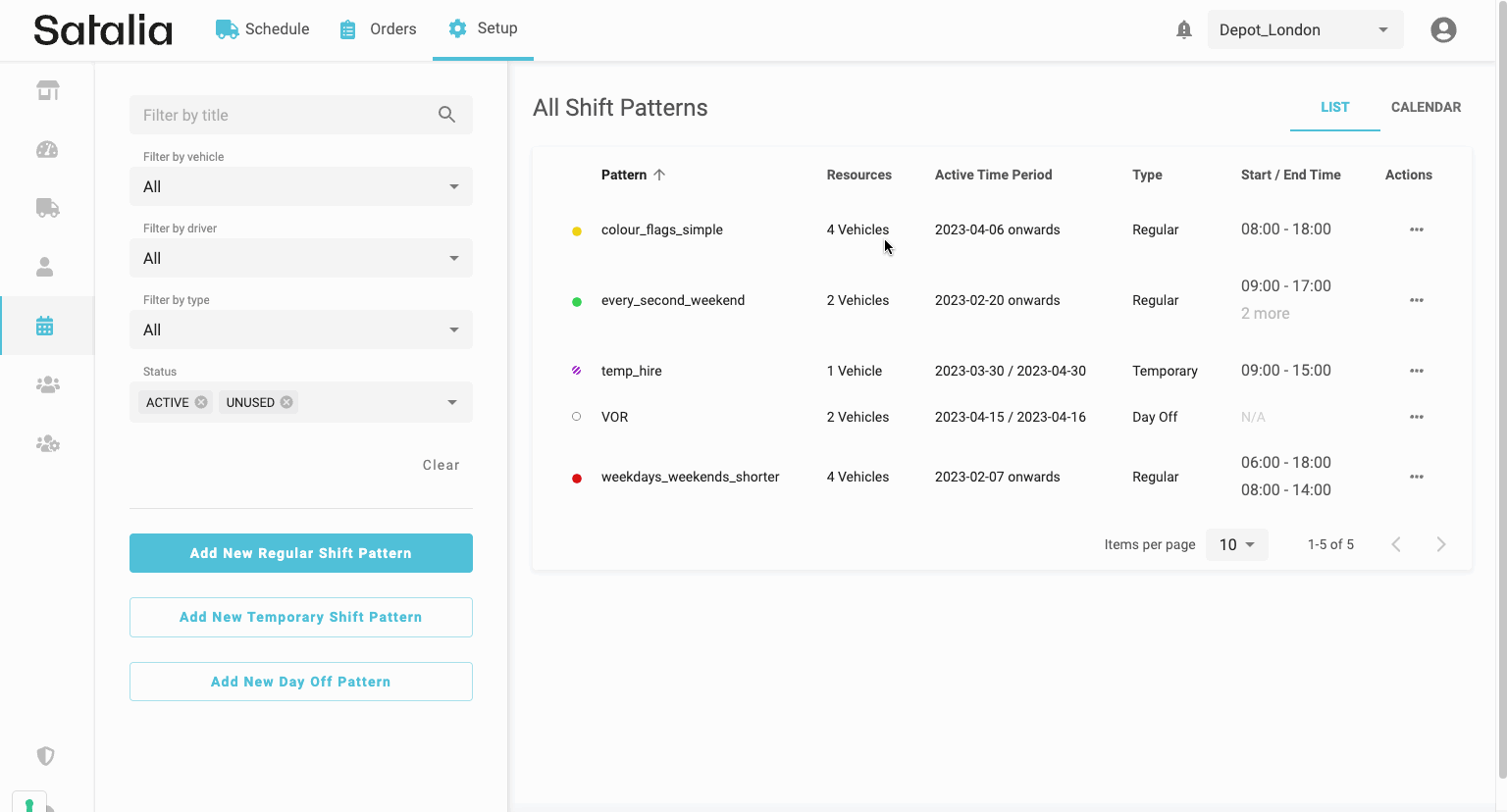Viewport: 1507px width, 812px height.
Task: Remove the UNUSED status chip
Action: 286,402
